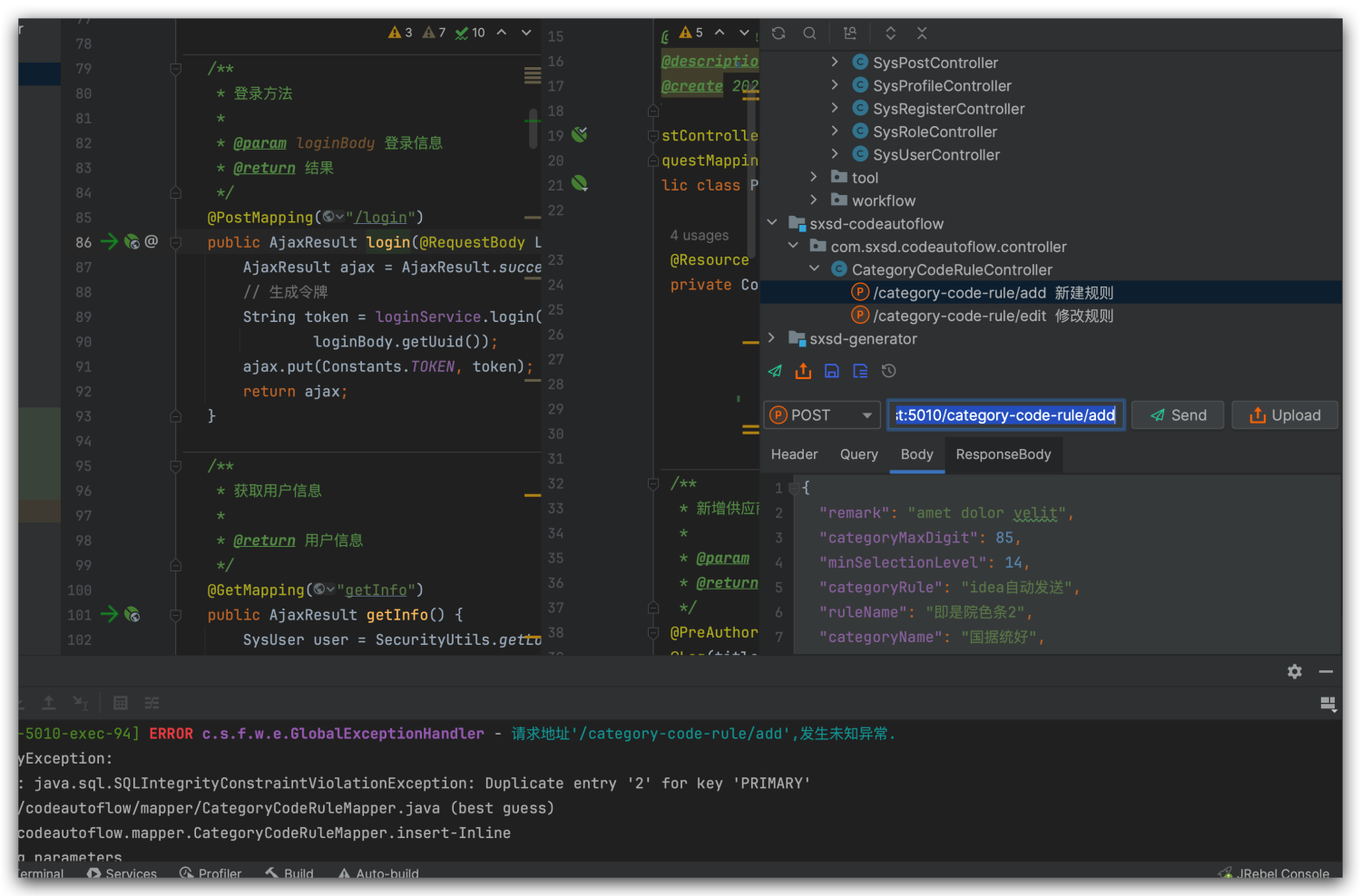Collapse the com.sxsd.codeautoflow.controller package
The image size is (1361, 896).
click(x=793, y=246)
